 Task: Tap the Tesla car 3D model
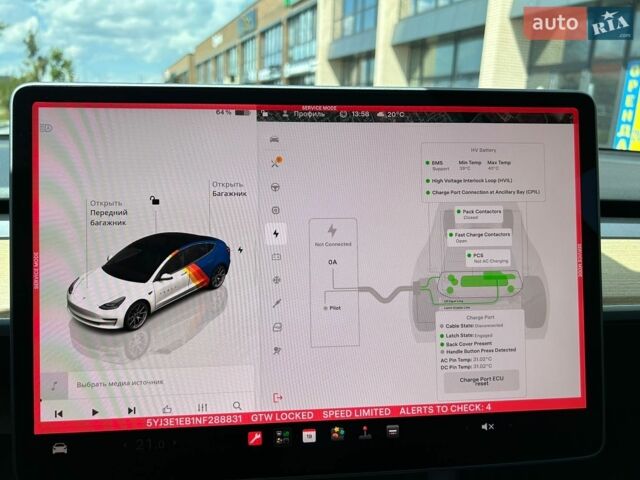pyautogui.click(x=149, y=281)
